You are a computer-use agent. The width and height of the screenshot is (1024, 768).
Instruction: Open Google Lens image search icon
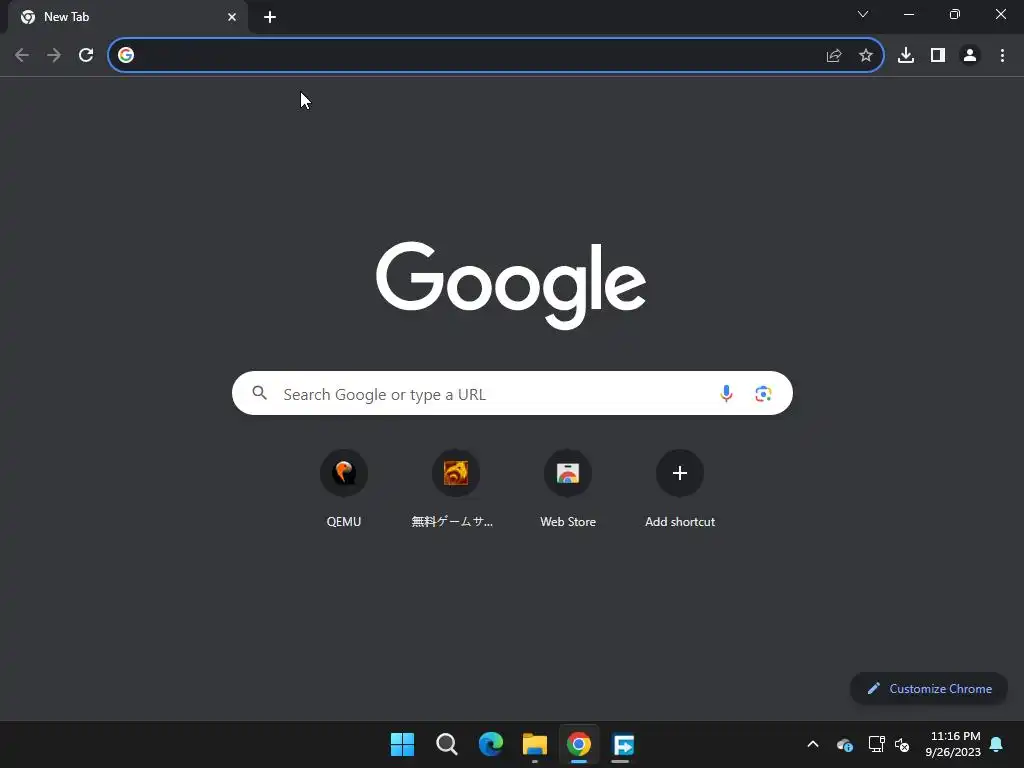763,393
